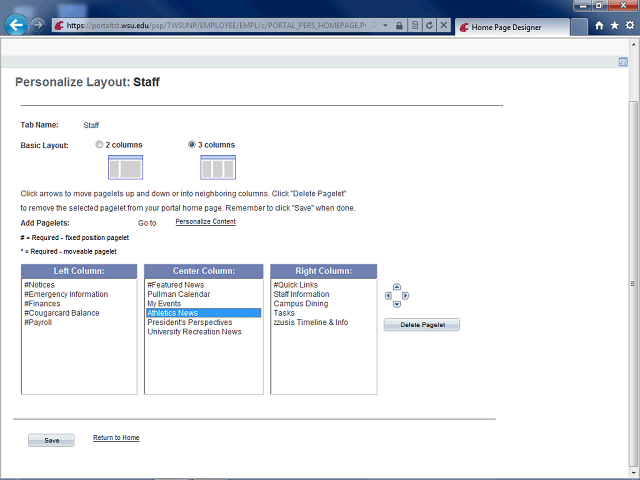Click the Delete Pagelet button
The image size is (640, 480).
(421, 325)
